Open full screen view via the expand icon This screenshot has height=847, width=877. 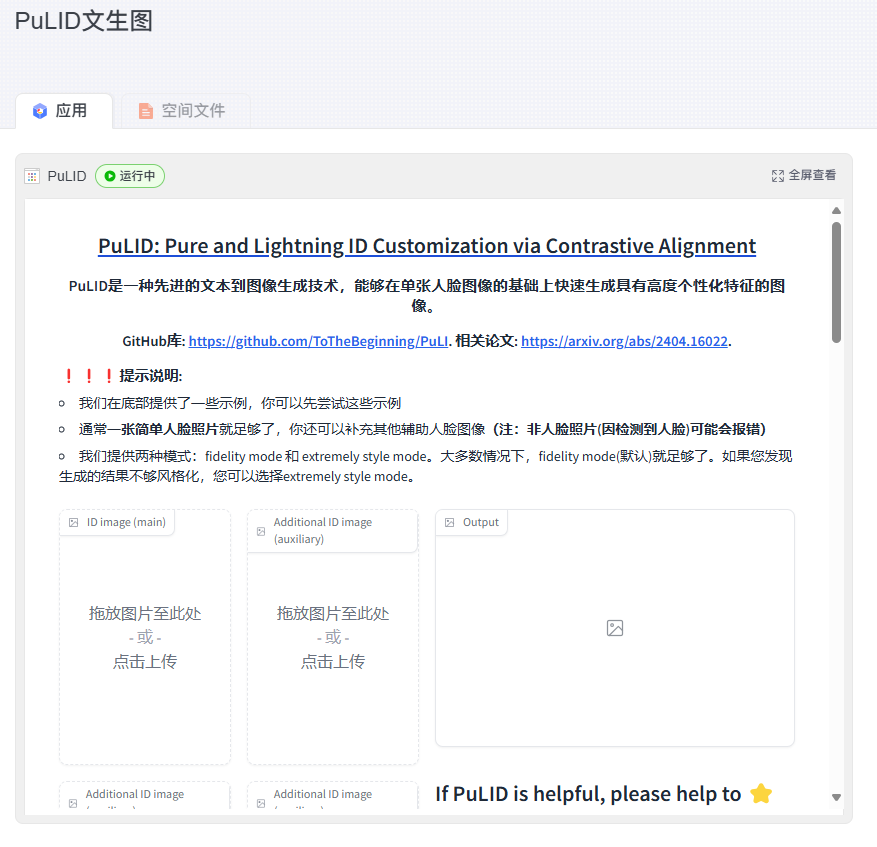[x=778, y=175]
